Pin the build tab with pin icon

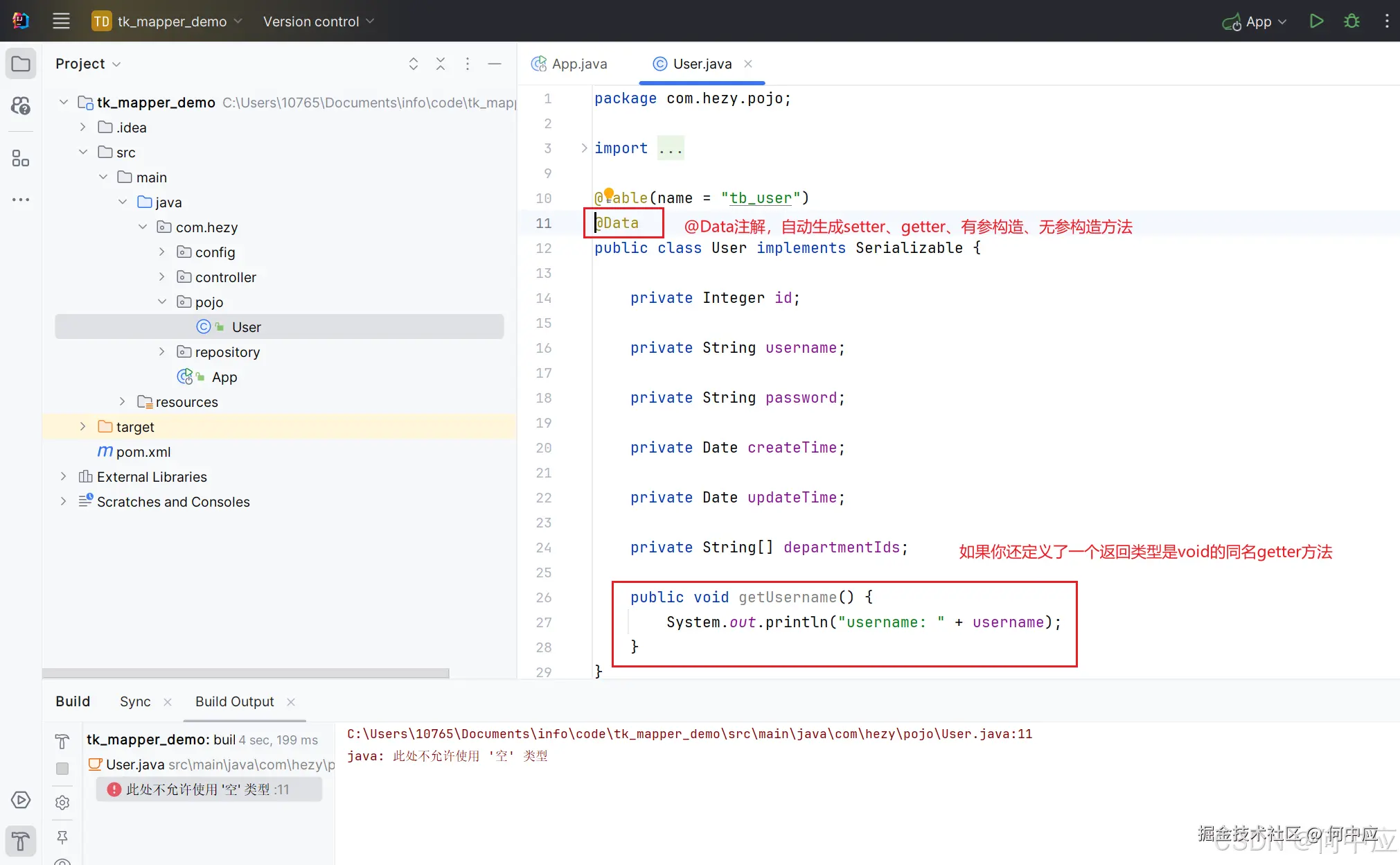[x=62, y=837]
